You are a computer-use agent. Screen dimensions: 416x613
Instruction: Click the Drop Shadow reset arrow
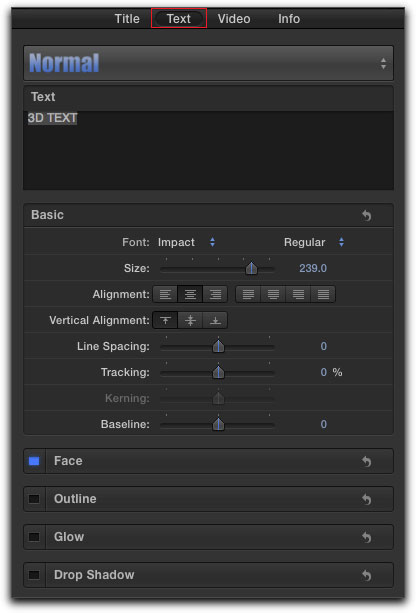pos(366,575)
